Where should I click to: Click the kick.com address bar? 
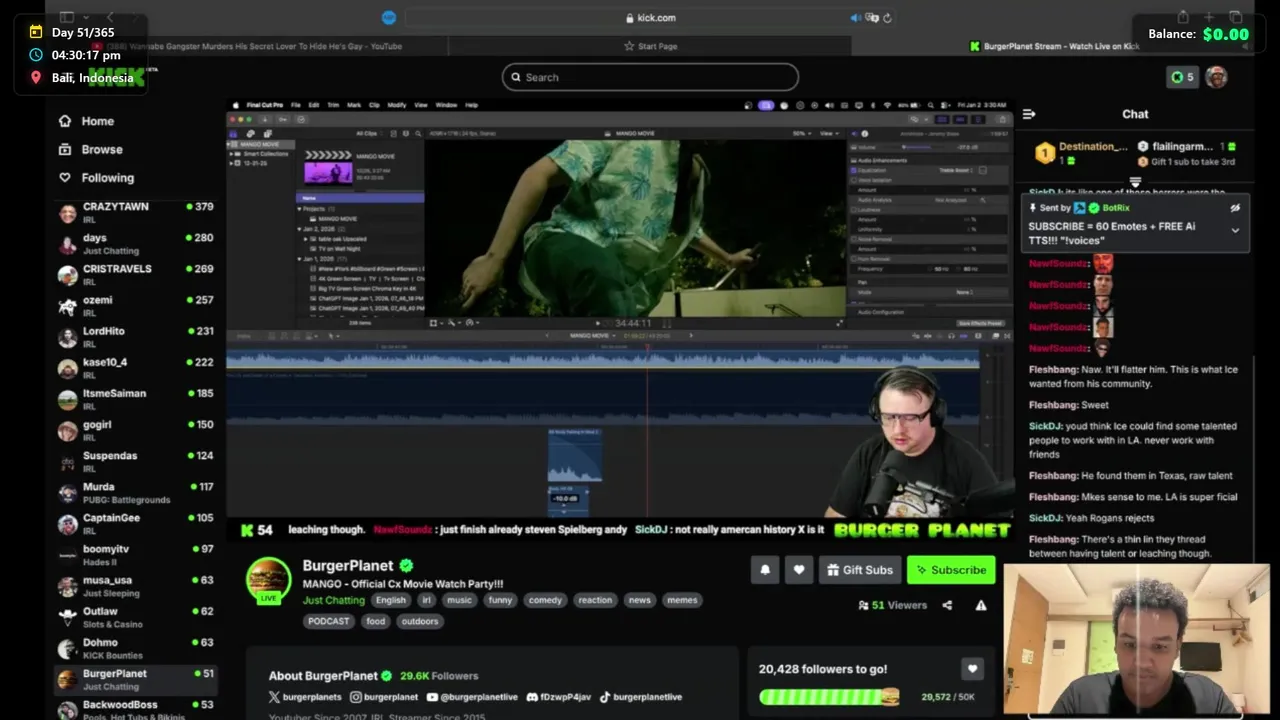tap(650, 17)
